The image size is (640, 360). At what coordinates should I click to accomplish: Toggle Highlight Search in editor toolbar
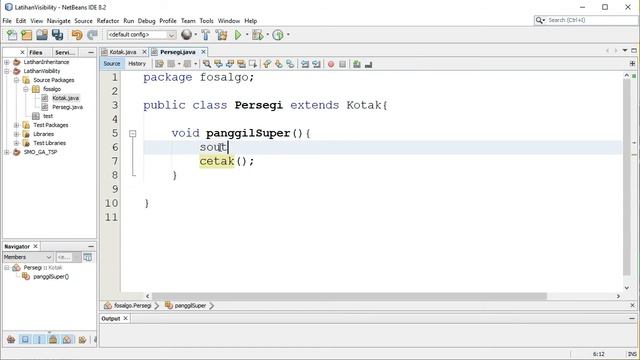pos(241,64)
